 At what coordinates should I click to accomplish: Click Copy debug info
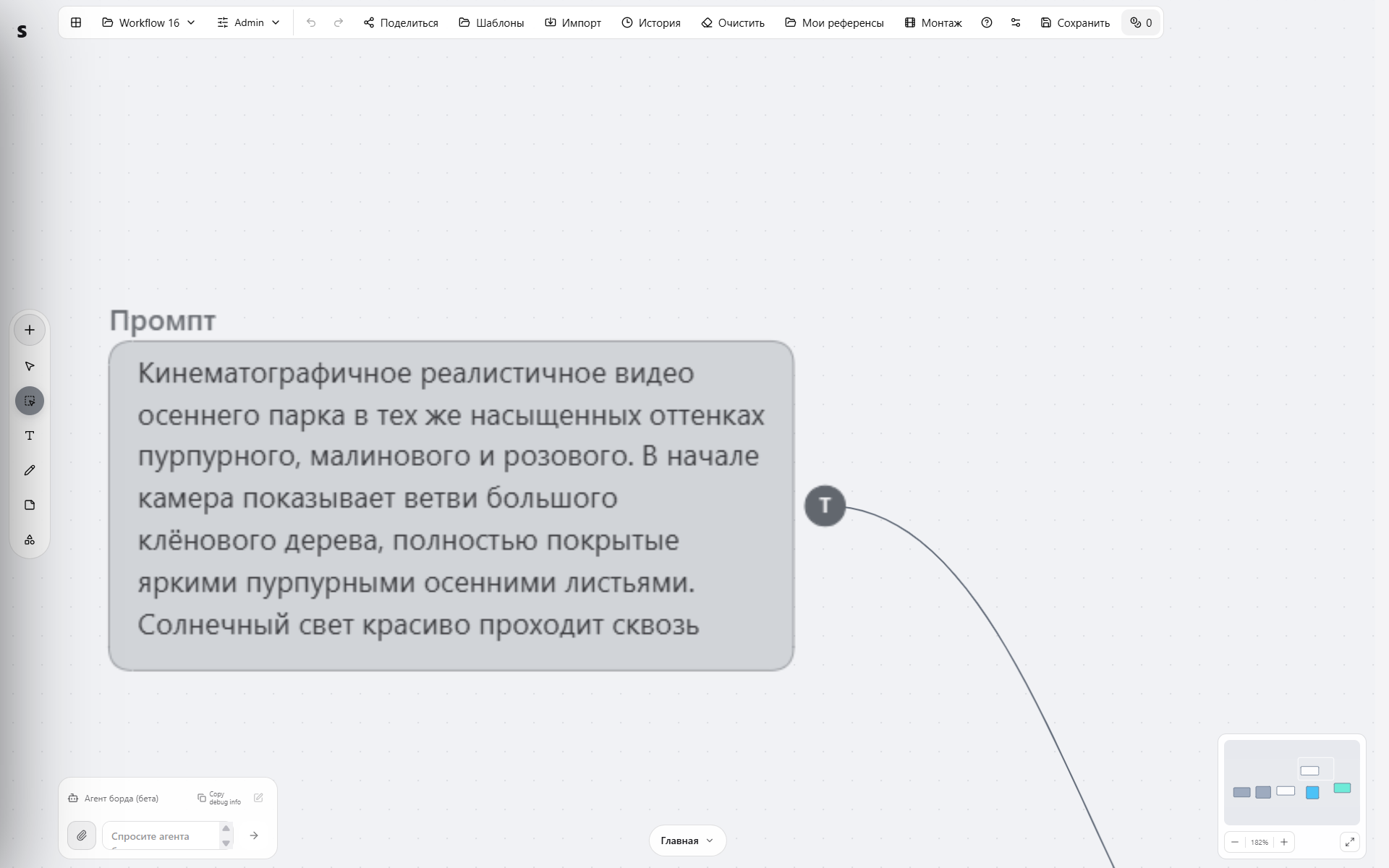[219, 798]
